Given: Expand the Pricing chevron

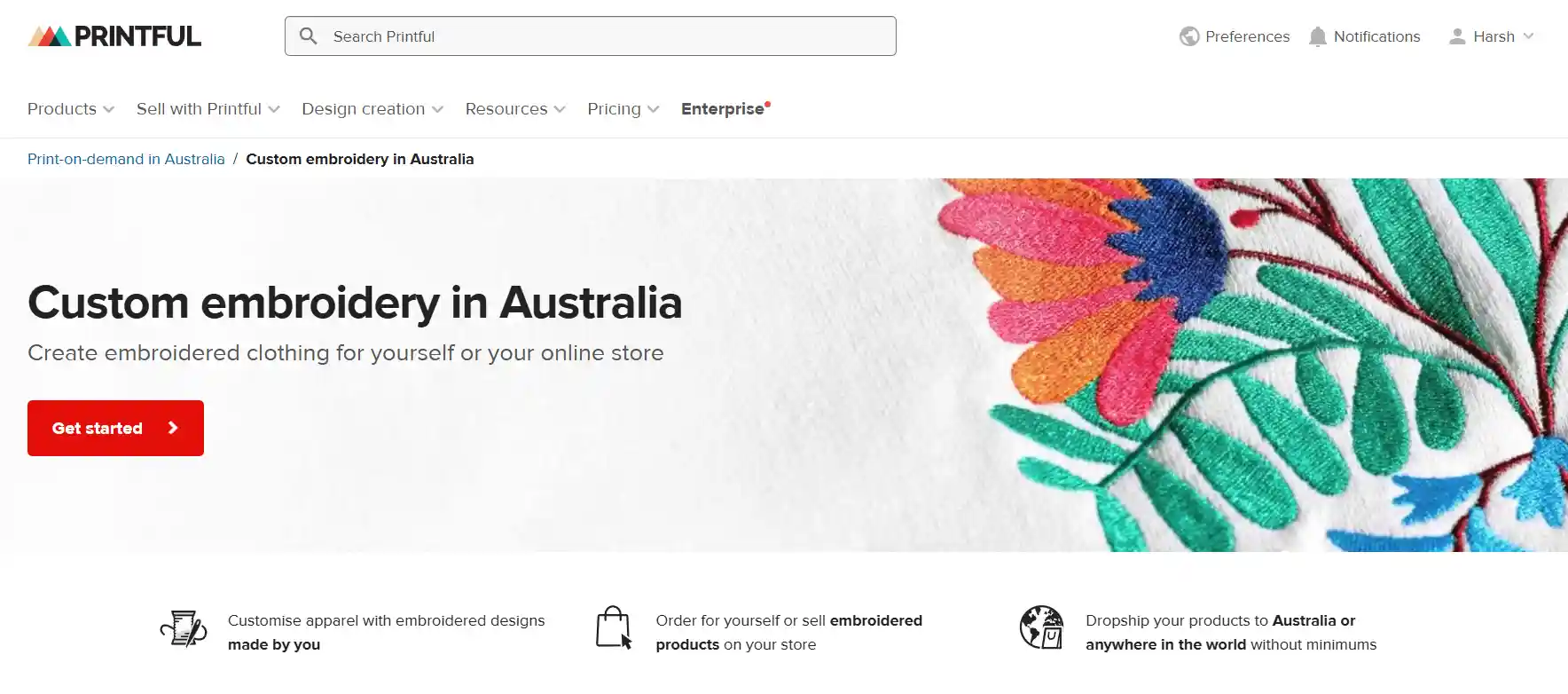Looking at the screenshot, I should [x=654, y=109].
